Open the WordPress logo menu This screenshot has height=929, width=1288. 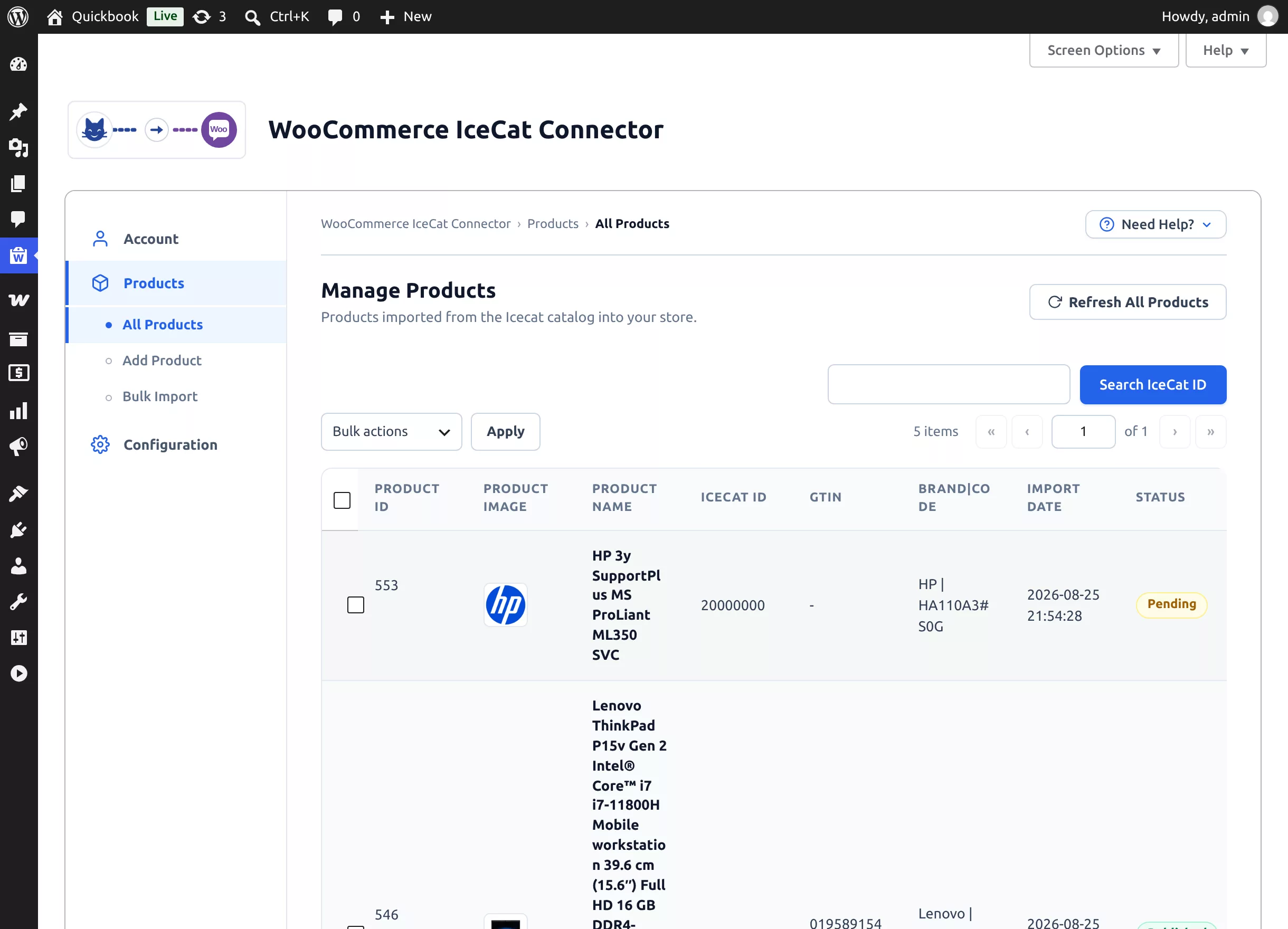(x=18, y=16)
